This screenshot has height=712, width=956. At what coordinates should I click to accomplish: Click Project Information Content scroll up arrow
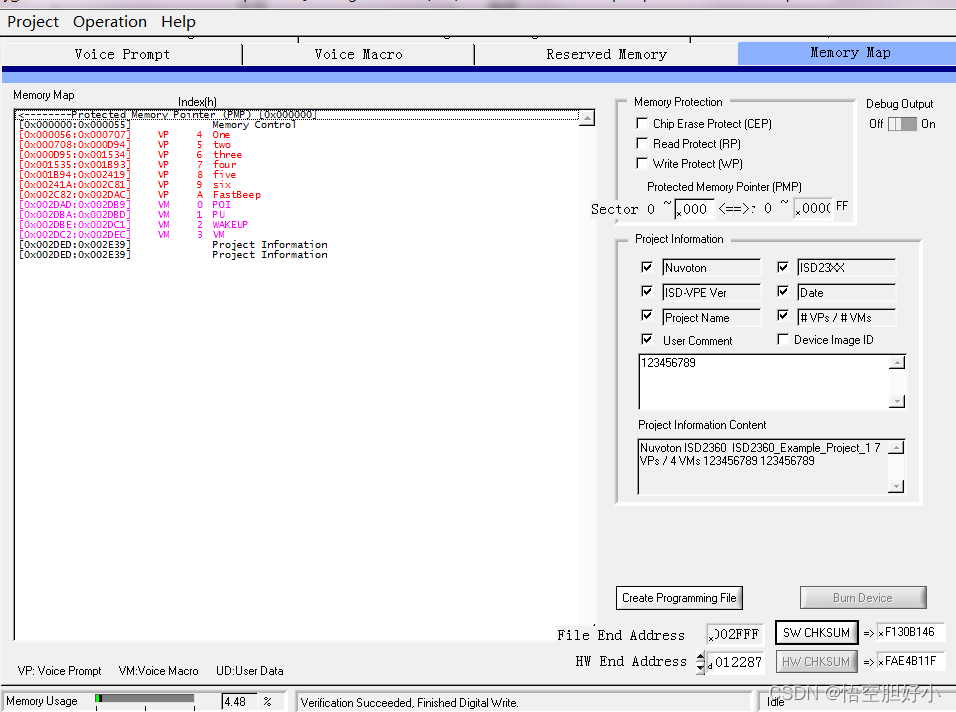896,447
